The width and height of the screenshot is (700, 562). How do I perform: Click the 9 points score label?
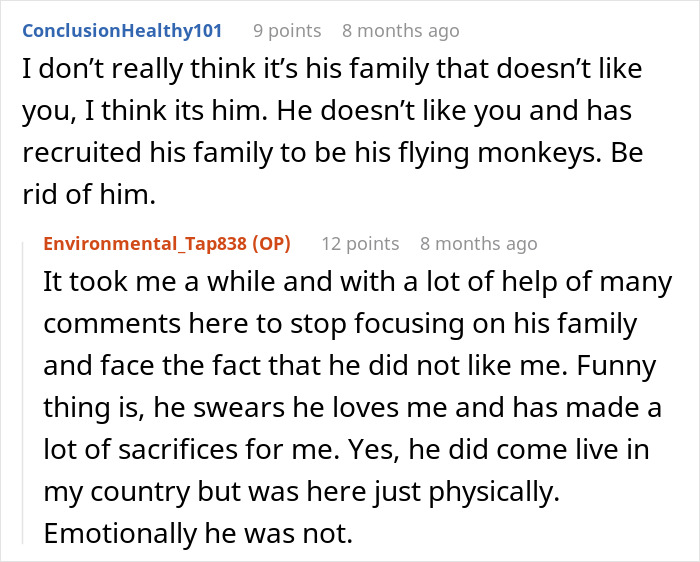287,31
